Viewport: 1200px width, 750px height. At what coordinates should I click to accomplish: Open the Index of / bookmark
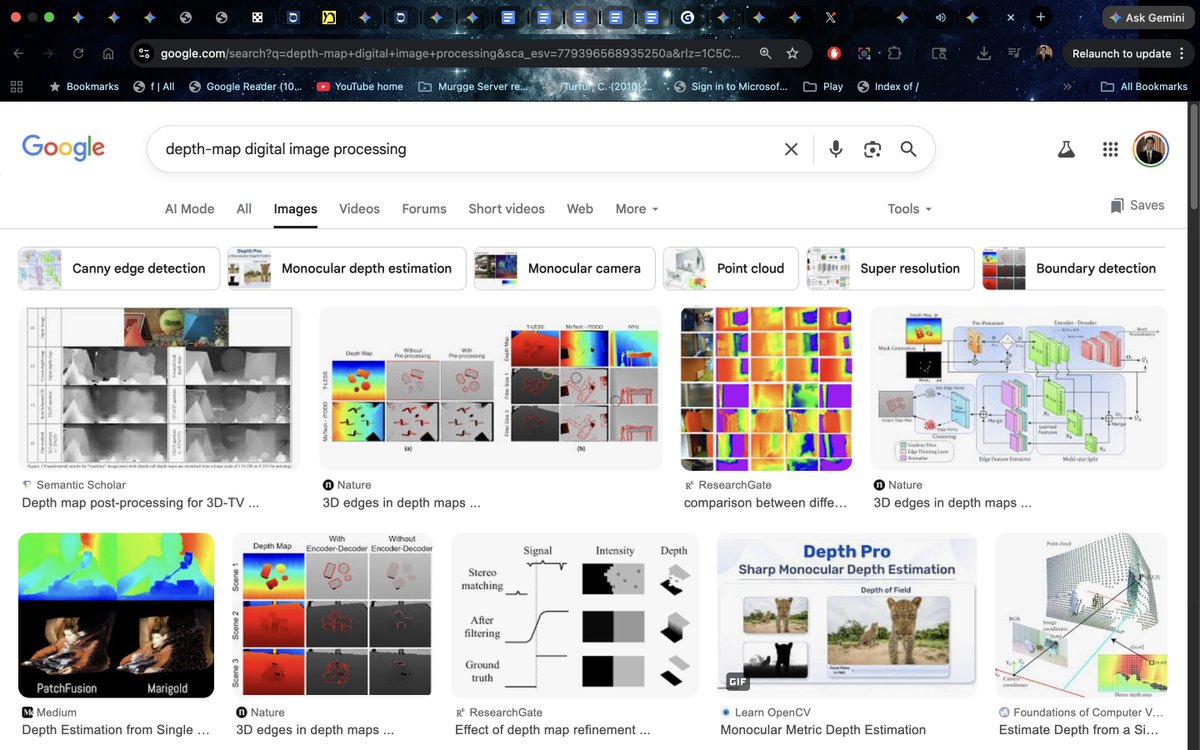click(887, 86)
